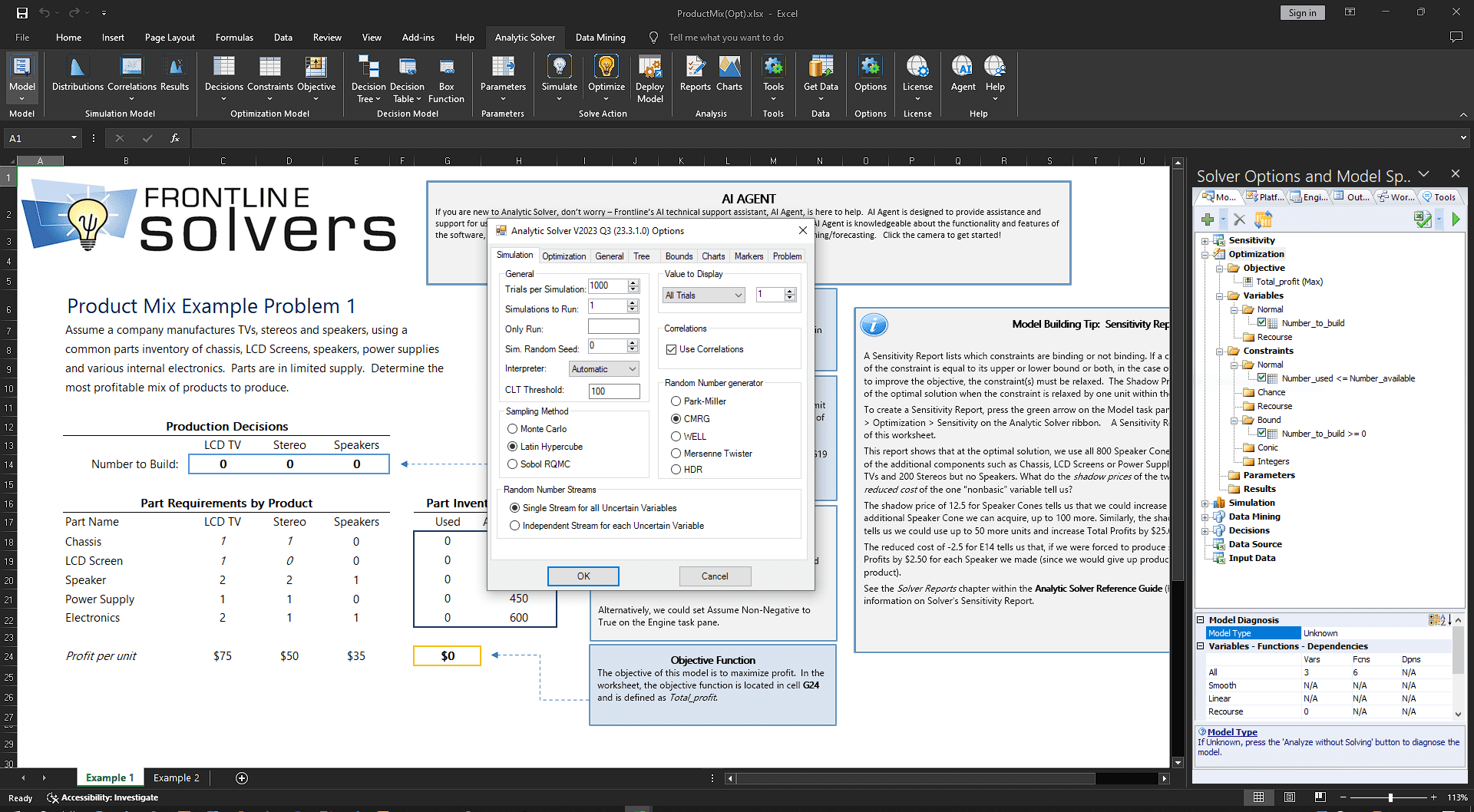Click the Model Type help link
This screenshot has width=1474, height=812.
[x=1232, y=732]
